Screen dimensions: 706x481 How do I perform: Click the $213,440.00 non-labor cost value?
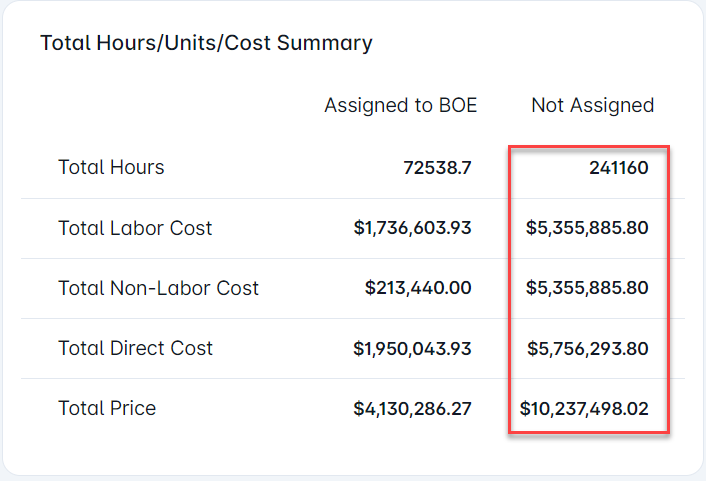[418, 288]
